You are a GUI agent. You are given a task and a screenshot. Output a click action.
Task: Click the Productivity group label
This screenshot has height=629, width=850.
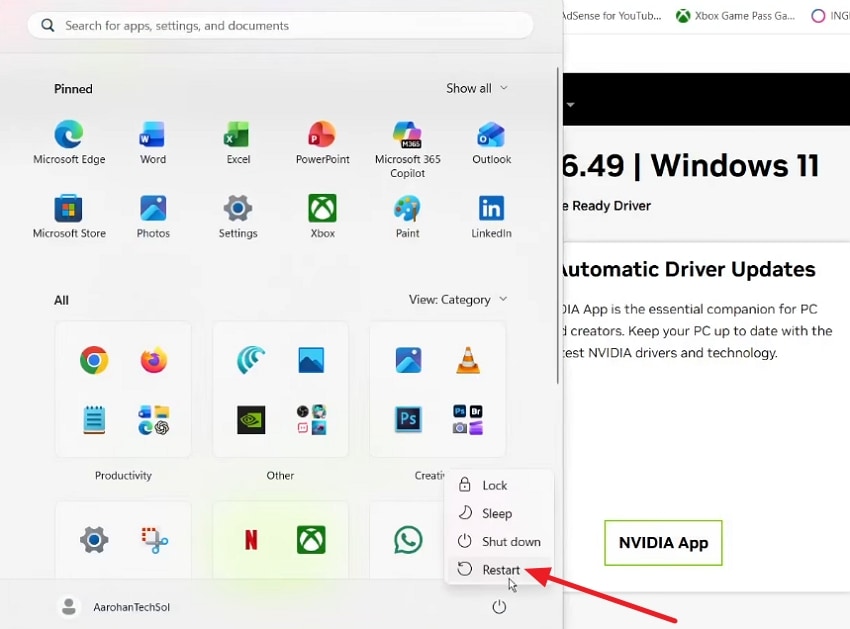click(123, 476)
